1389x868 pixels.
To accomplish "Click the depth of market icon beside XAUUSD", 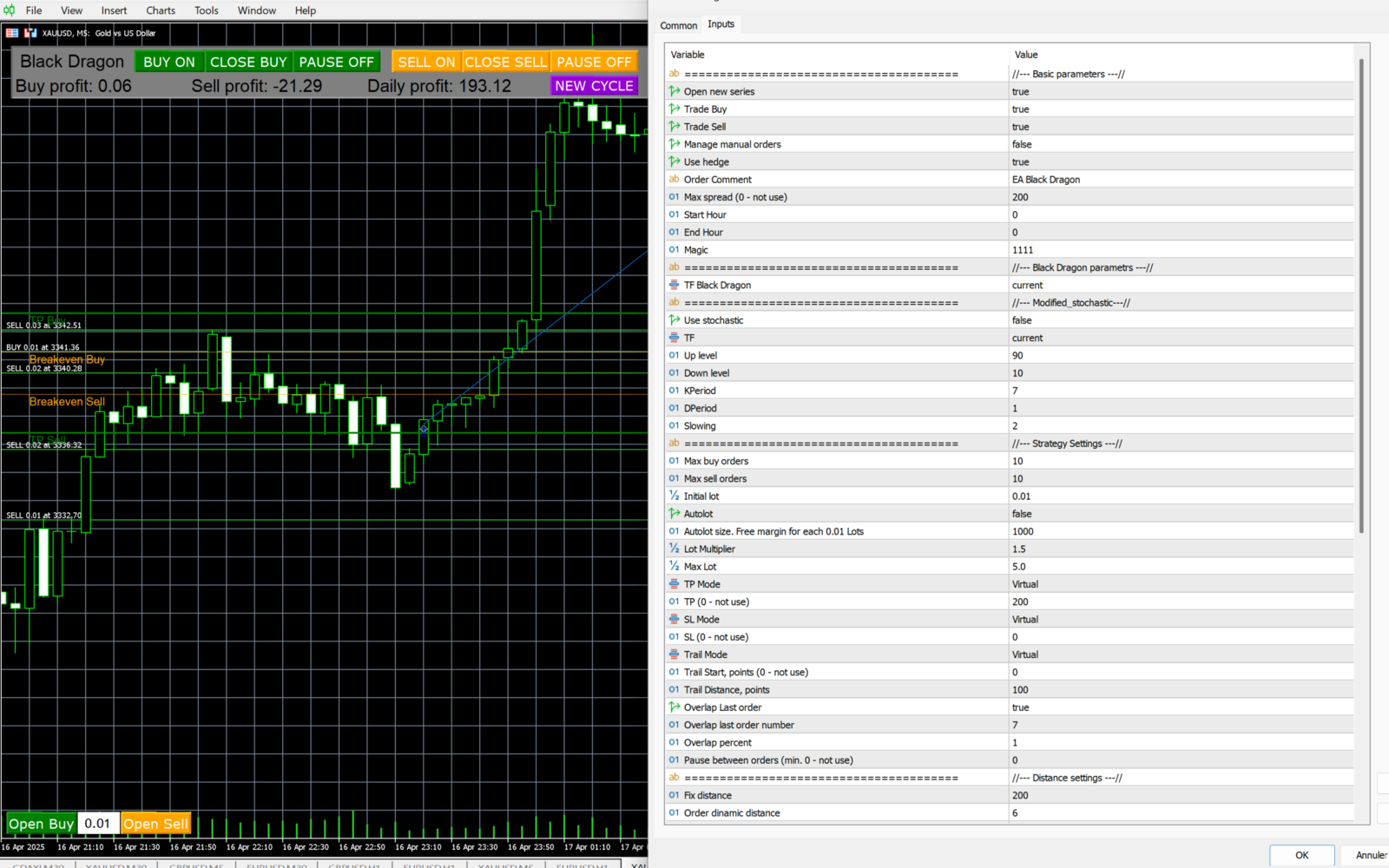I will coord(30,33).
